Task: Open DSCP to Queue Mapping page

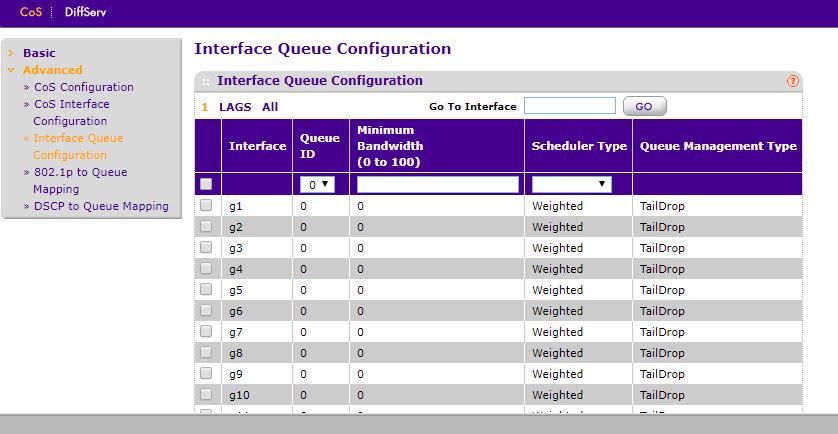Action: tap(101, 206)
